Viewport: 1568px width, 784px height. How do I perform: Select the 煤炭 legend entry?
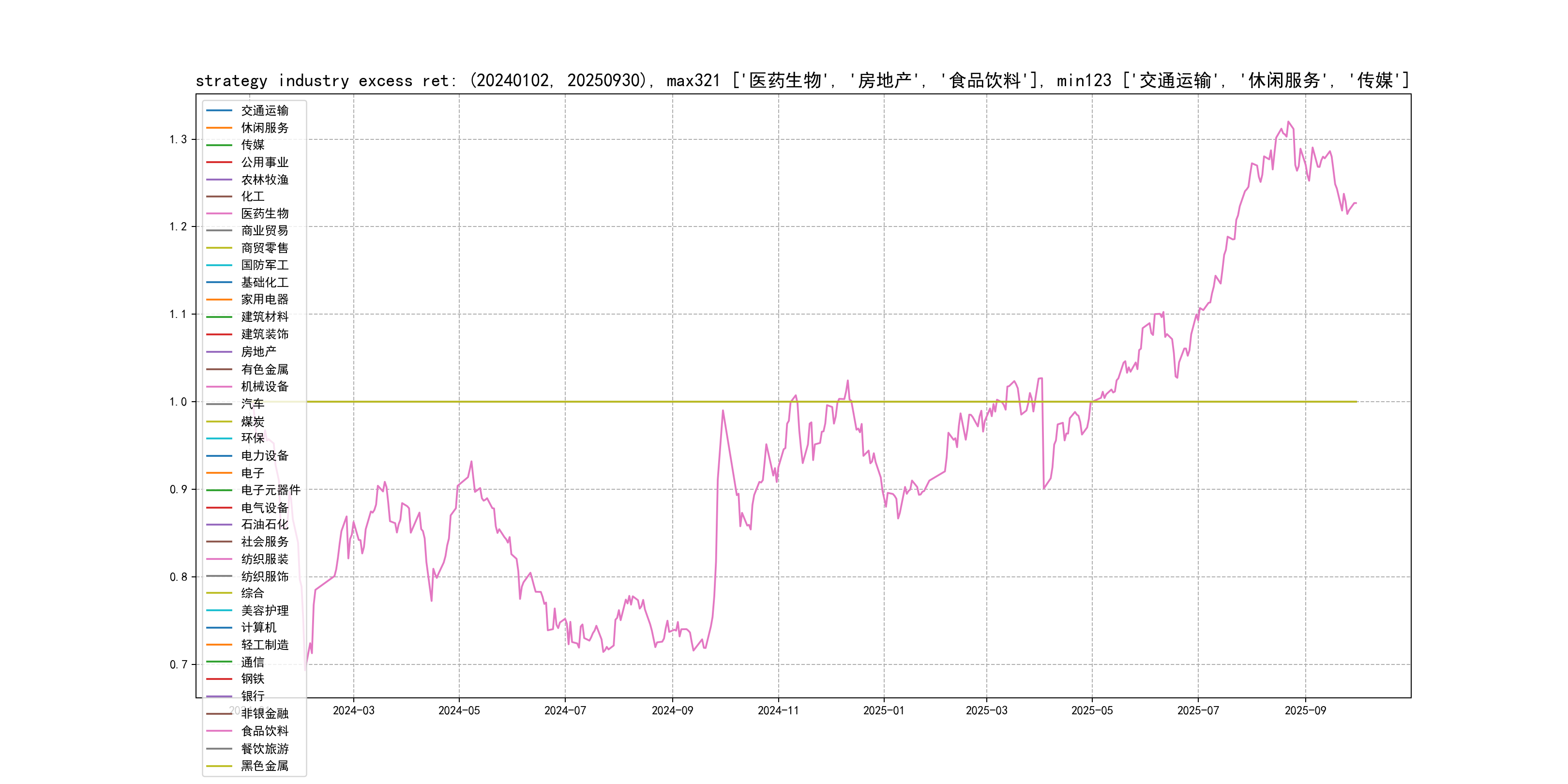[252, 421]
